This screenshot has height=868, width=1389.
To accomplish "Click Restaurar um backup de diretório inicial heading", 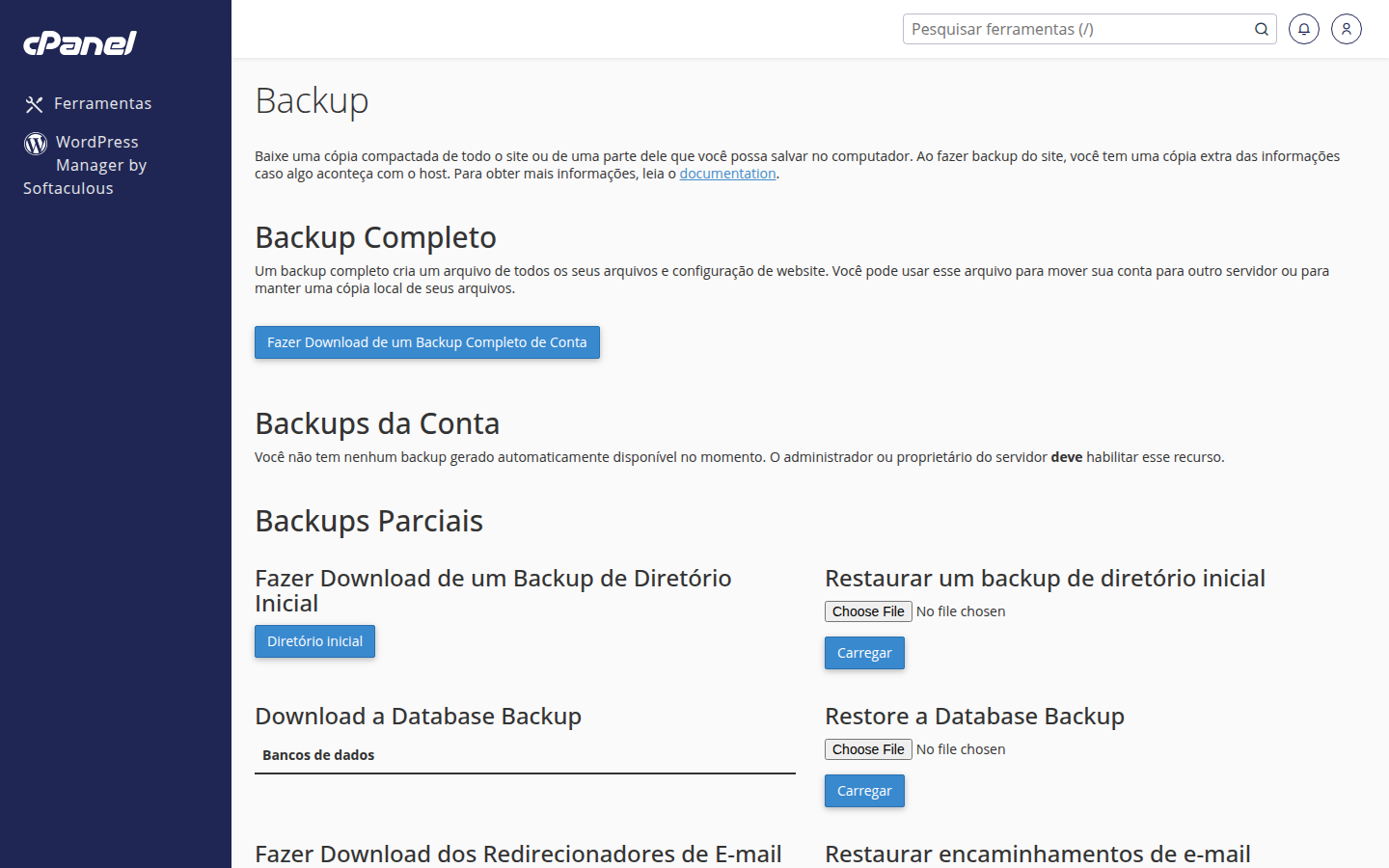I will [1045, 579].
